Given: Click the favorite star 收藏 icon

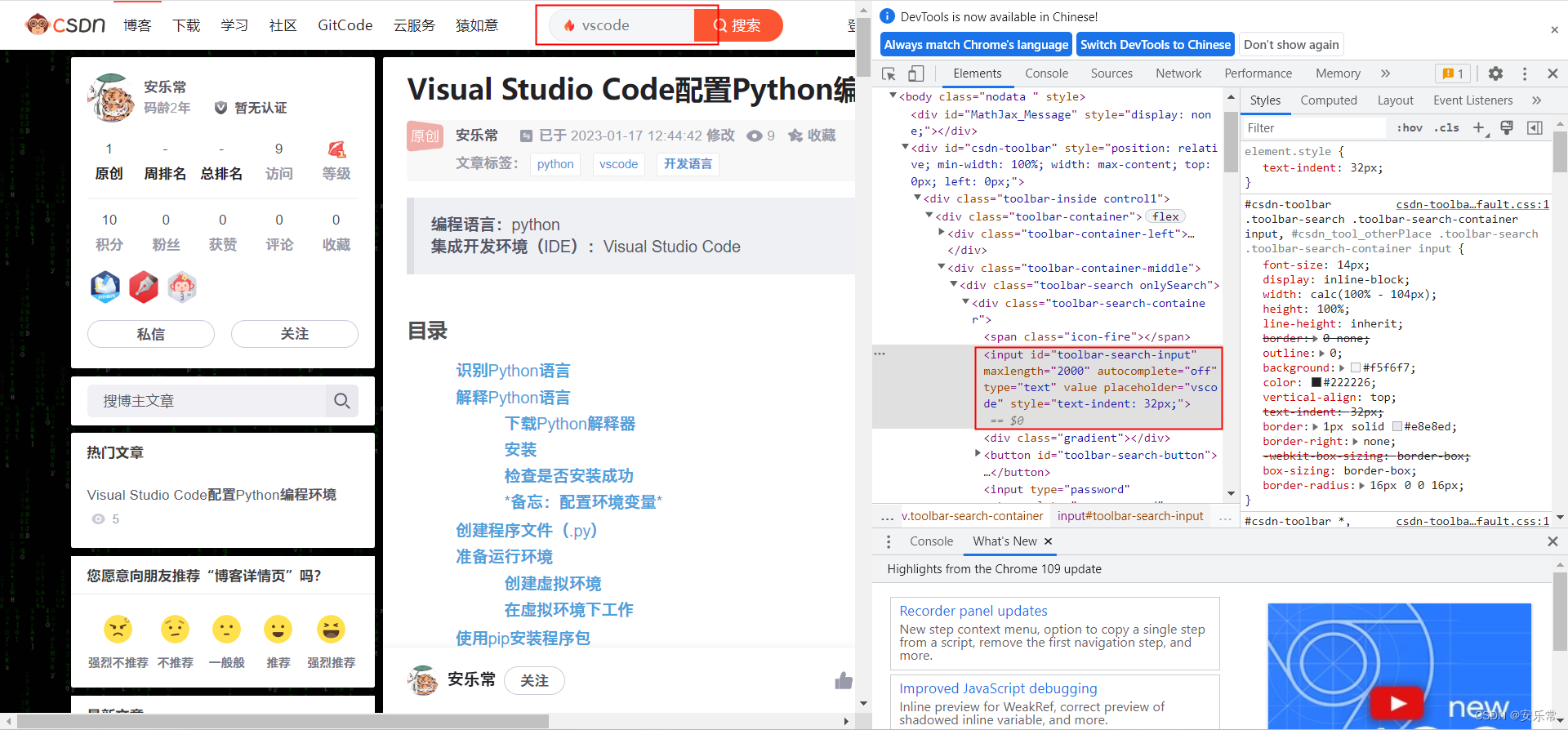Looking at the screenshot, I should (795, 136).
